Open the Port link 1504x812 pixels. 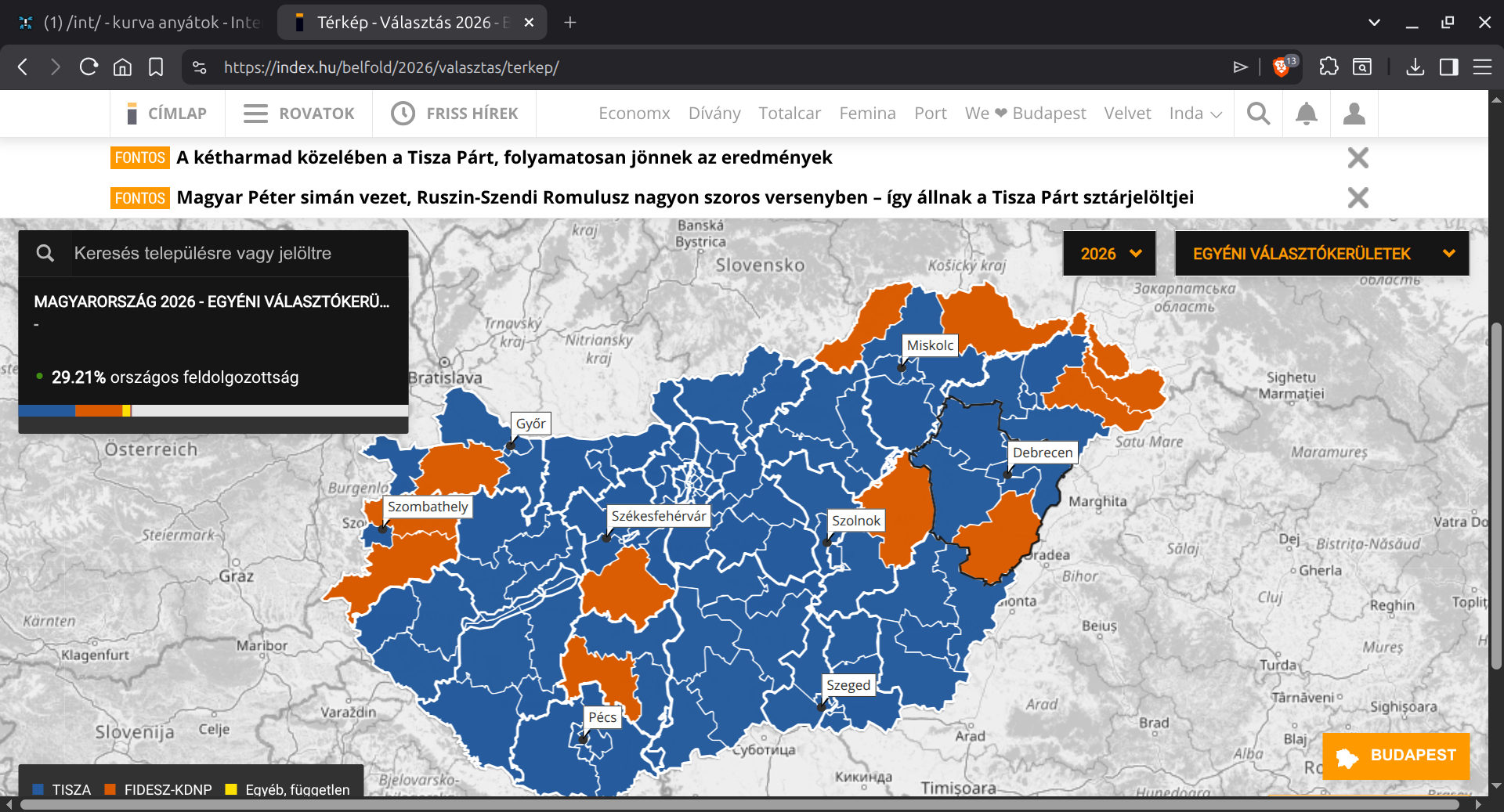(931, 114)
